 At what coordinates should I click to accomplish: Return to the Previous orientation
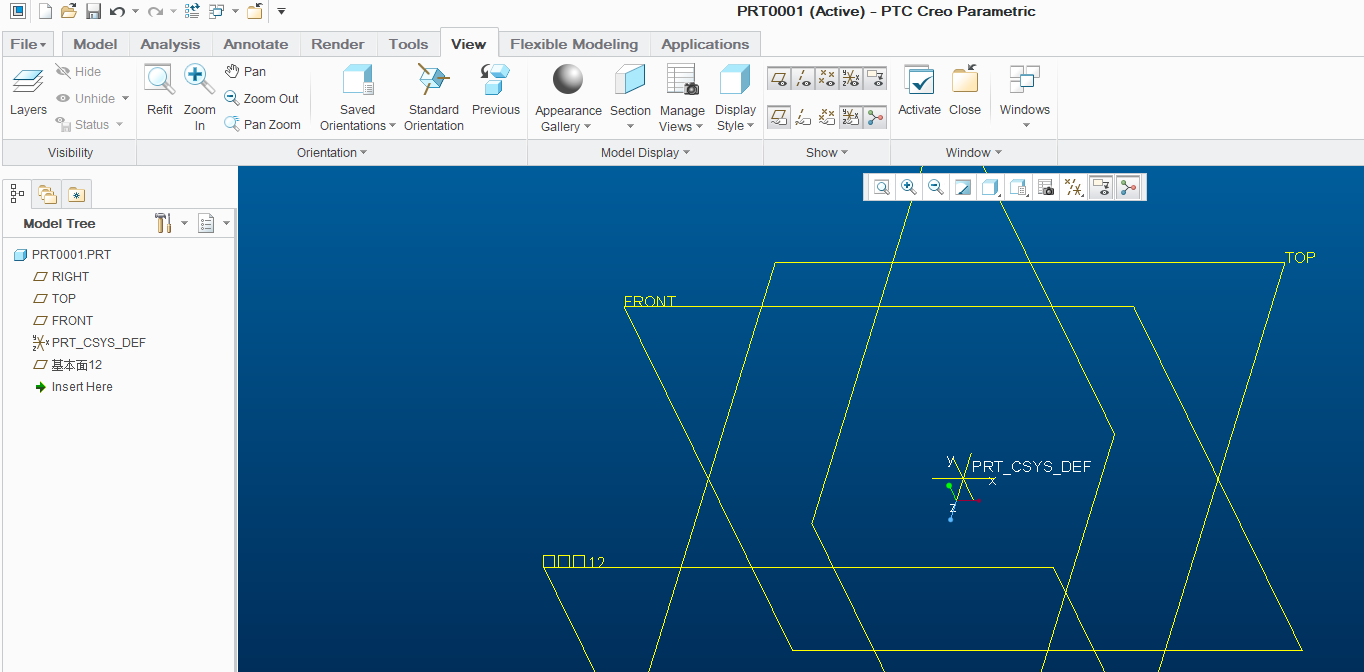[496, 91]
